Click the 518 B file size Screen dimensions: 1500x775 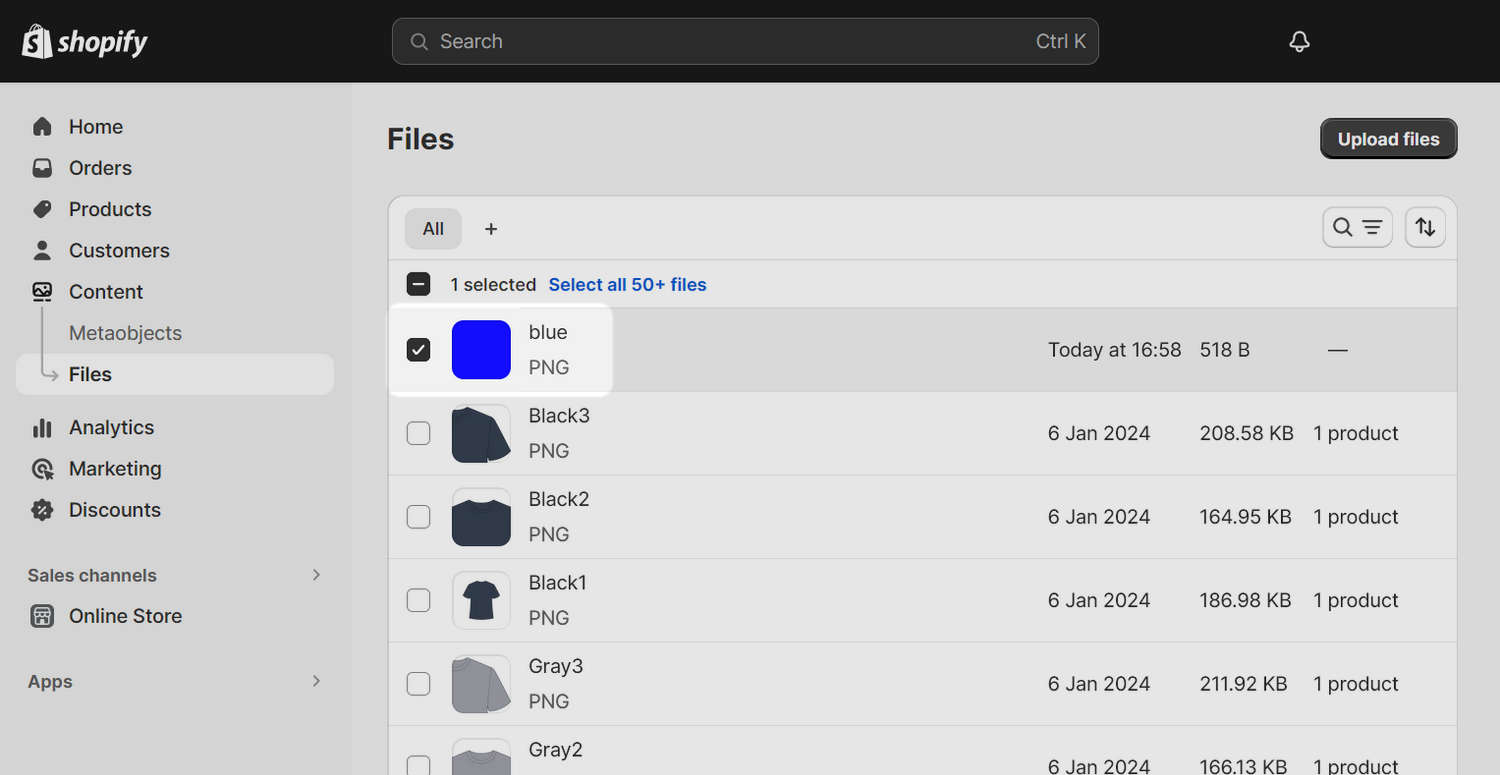click(1225, 350)
